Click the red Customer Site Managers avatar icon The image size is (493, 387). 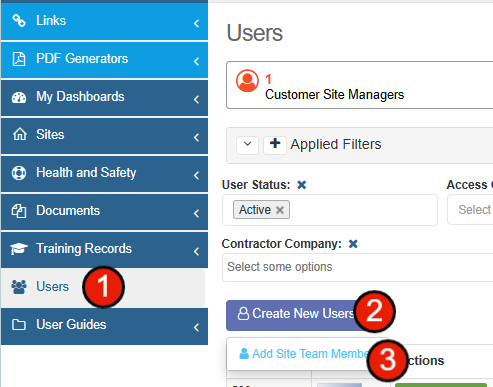click(x=247, y=81)
